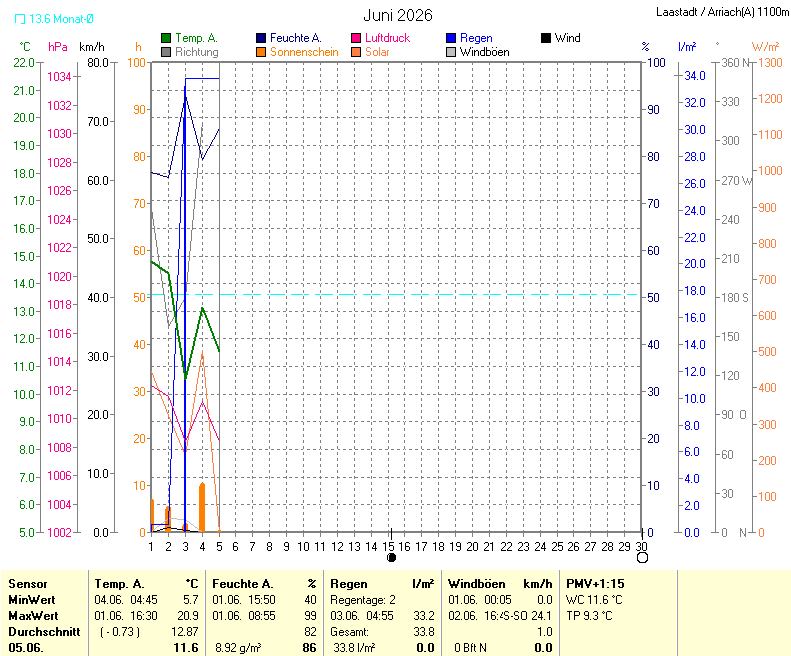Viewport: 791px width, 656px height.
Task: Click the wind gust maximum '24.1'
Action: pos(542,616)
